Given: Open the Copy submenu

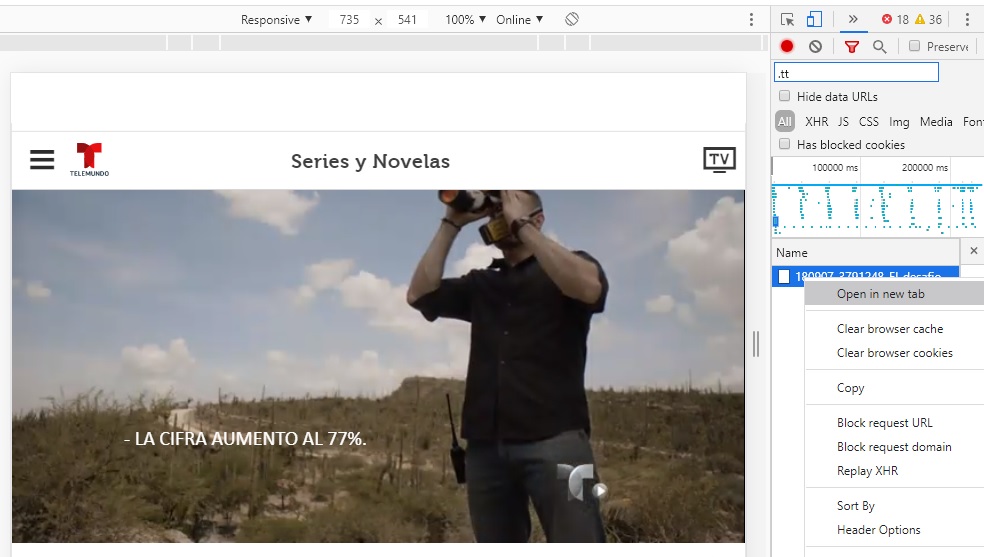Looking at the screenshot, I should tap(894, 388).
